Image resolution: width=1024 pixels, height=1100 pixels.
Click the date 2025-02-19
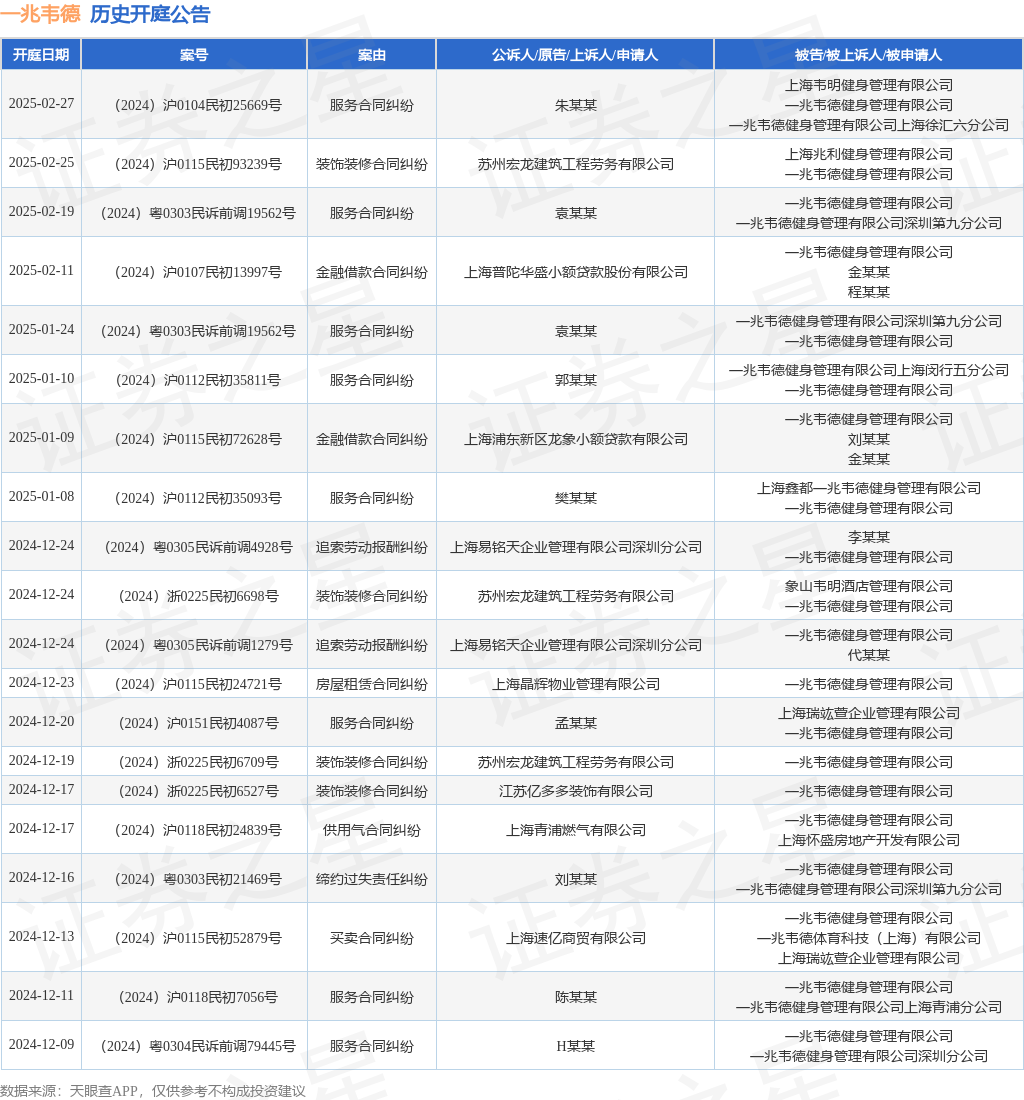click(x=41, y=212)
